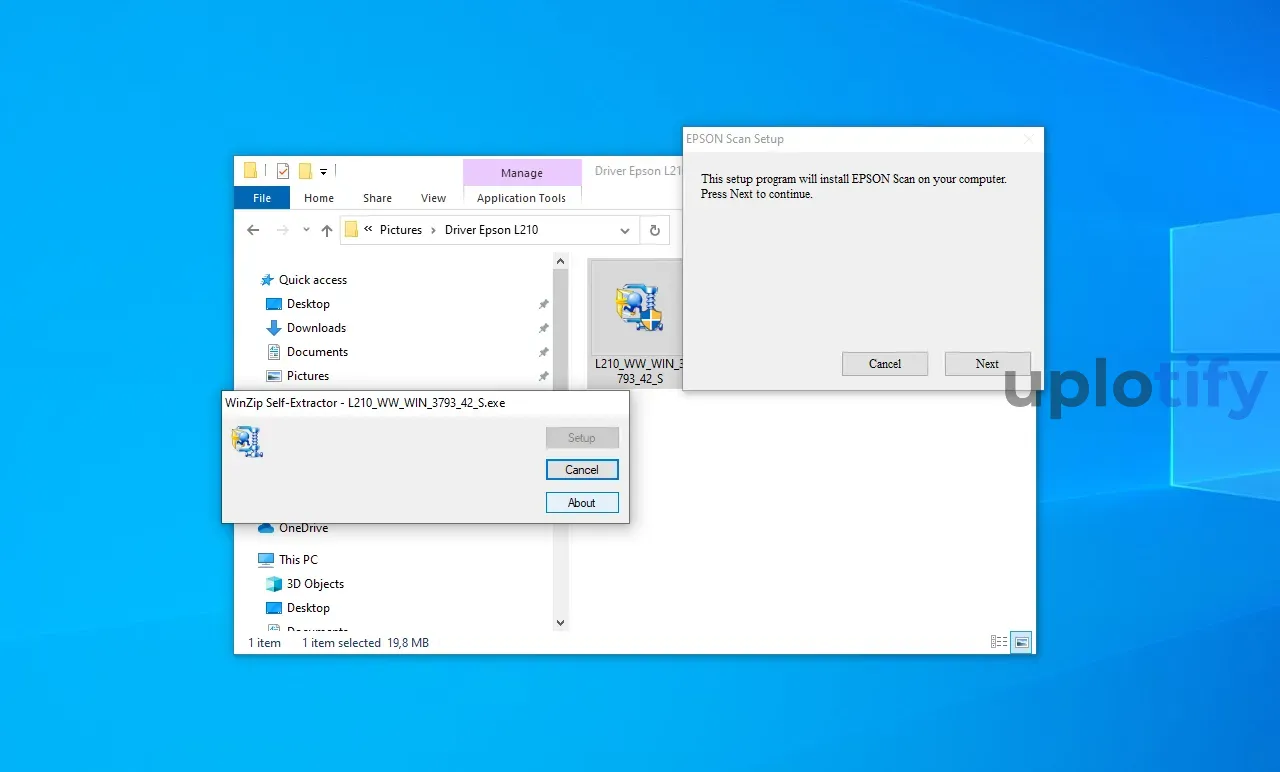Click the Downloads arrow icon

click(274, 328)
